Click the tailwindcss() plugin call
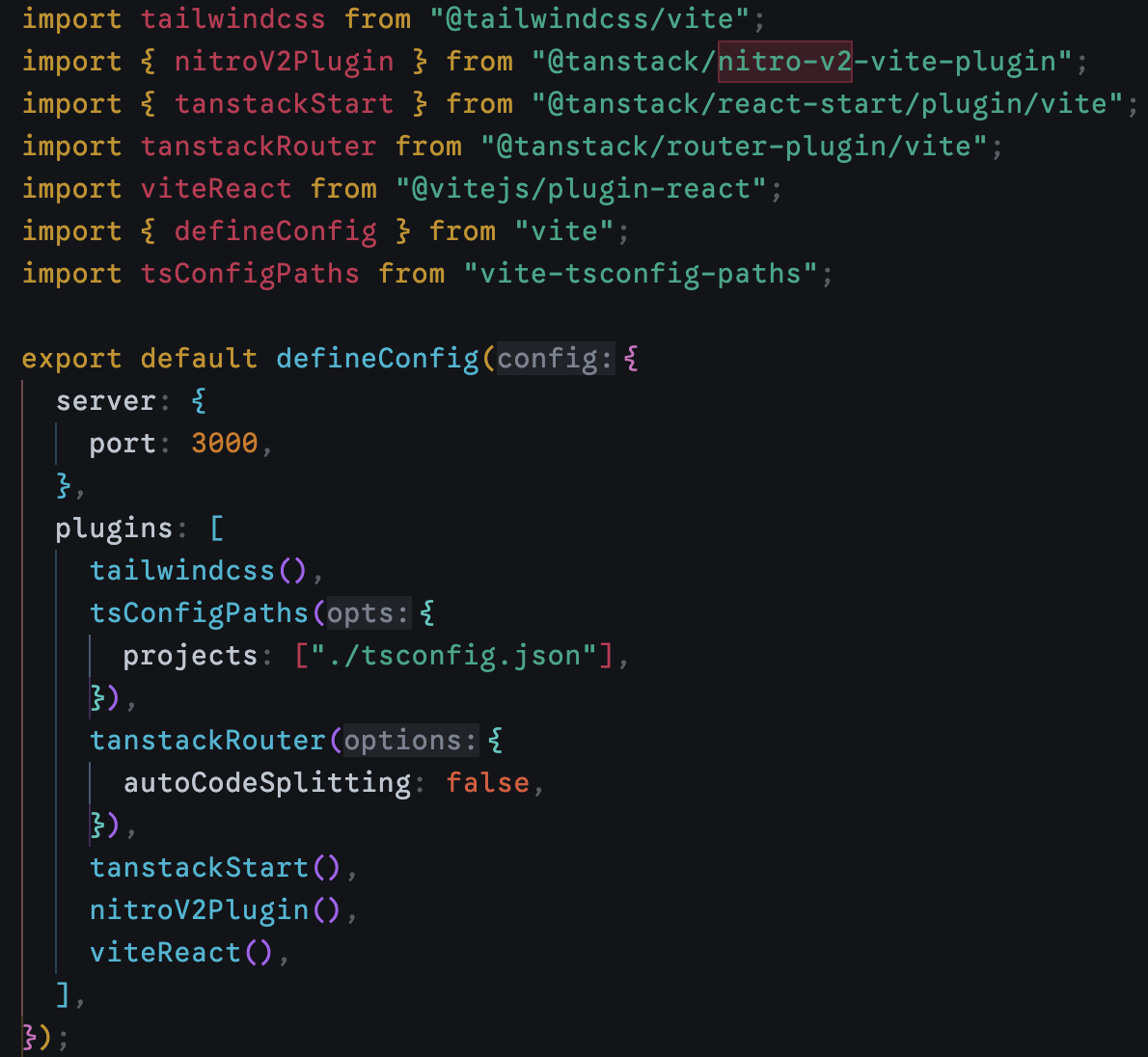Screen dimensions: 1148x1057 click(199, 571)
